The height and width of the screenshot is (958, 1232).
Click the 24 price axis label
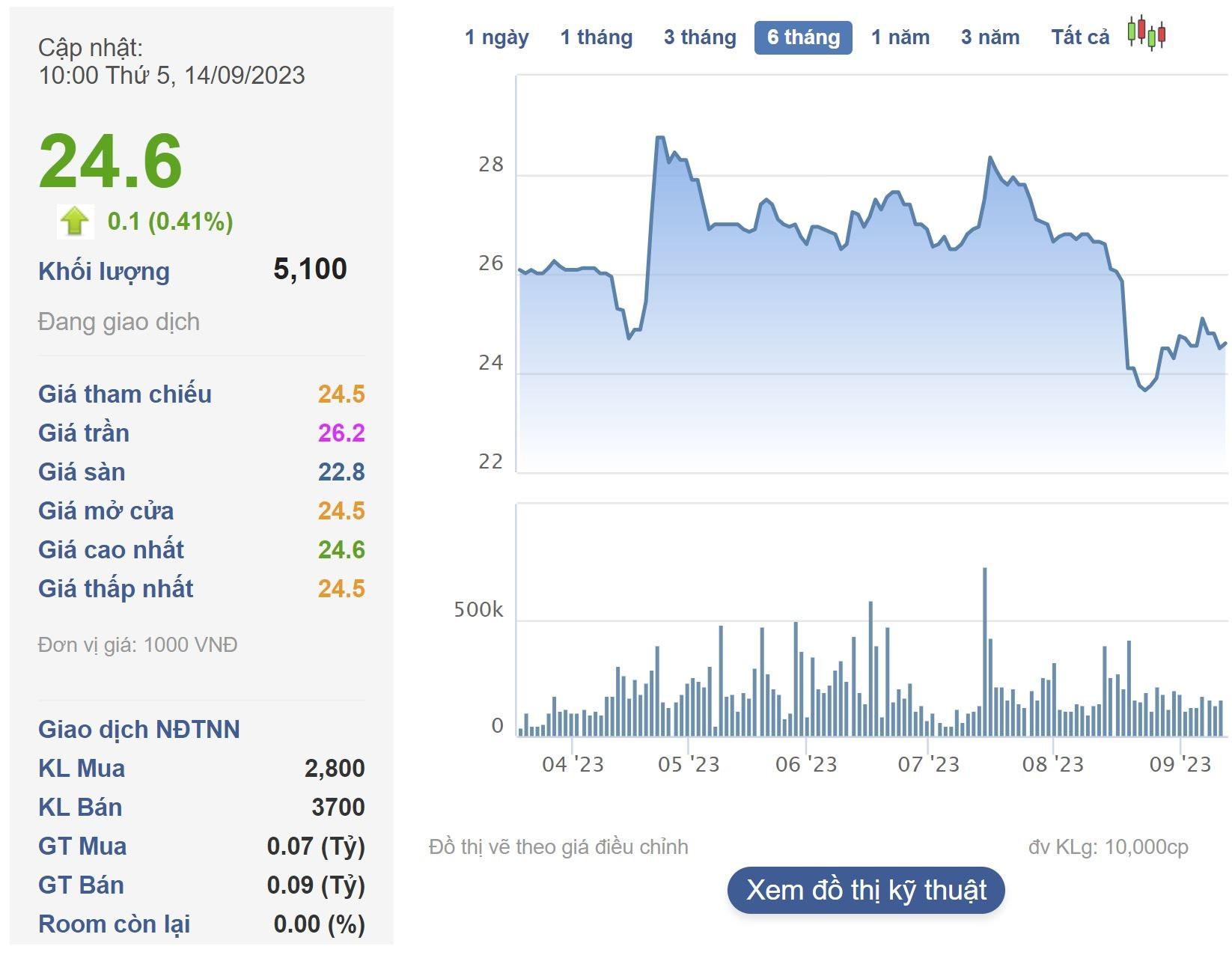coord(491,363)
